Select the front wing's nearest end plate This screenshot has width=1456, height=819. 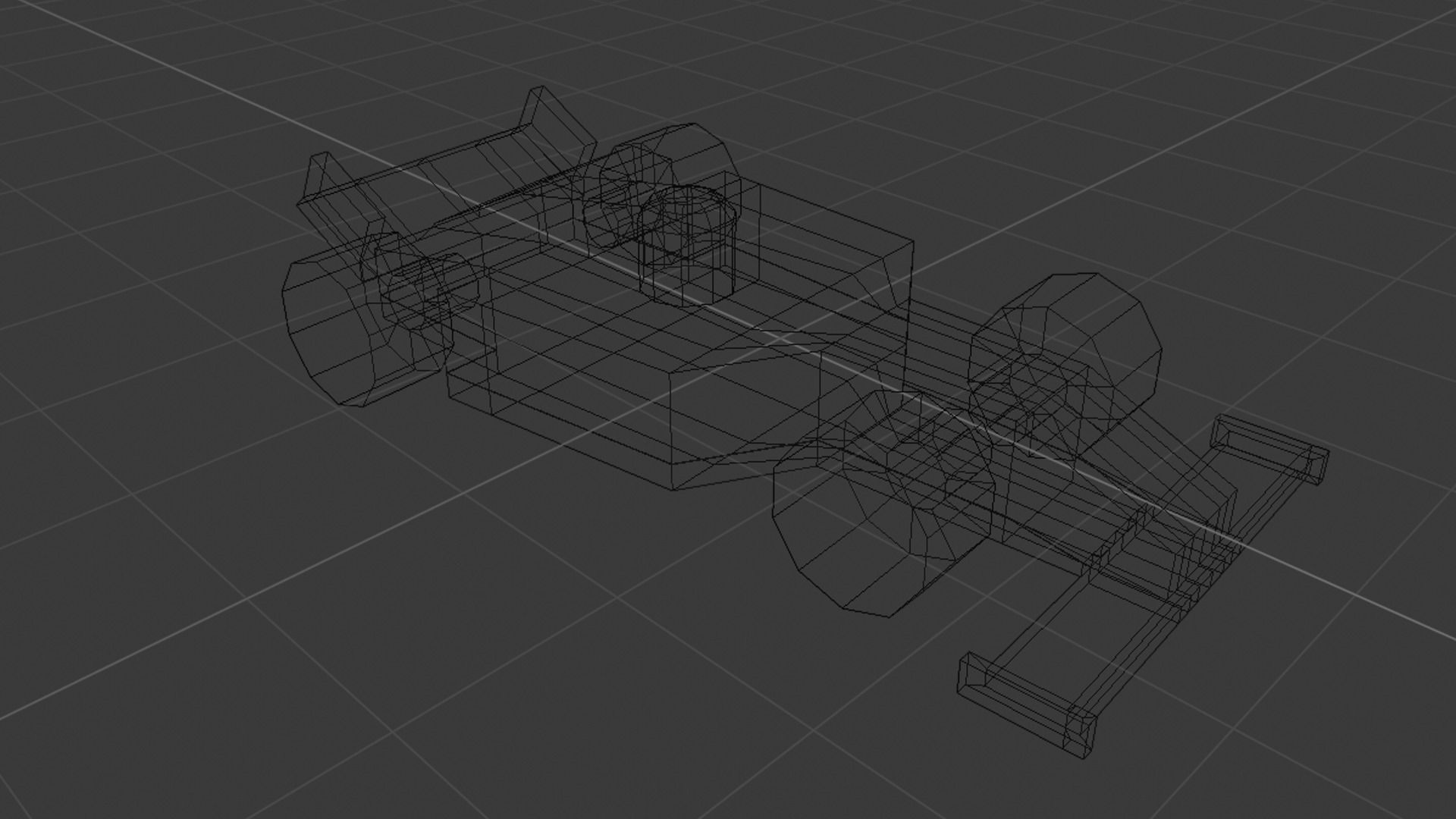click(1028, 705)
